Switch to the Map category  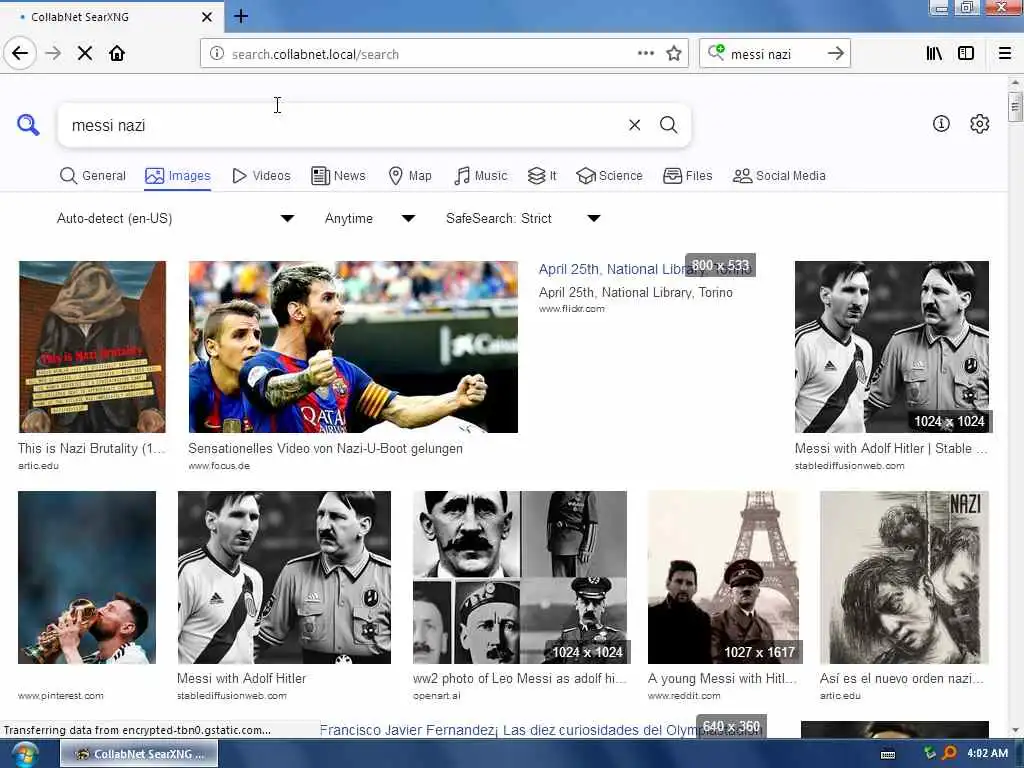click(410, 176)
